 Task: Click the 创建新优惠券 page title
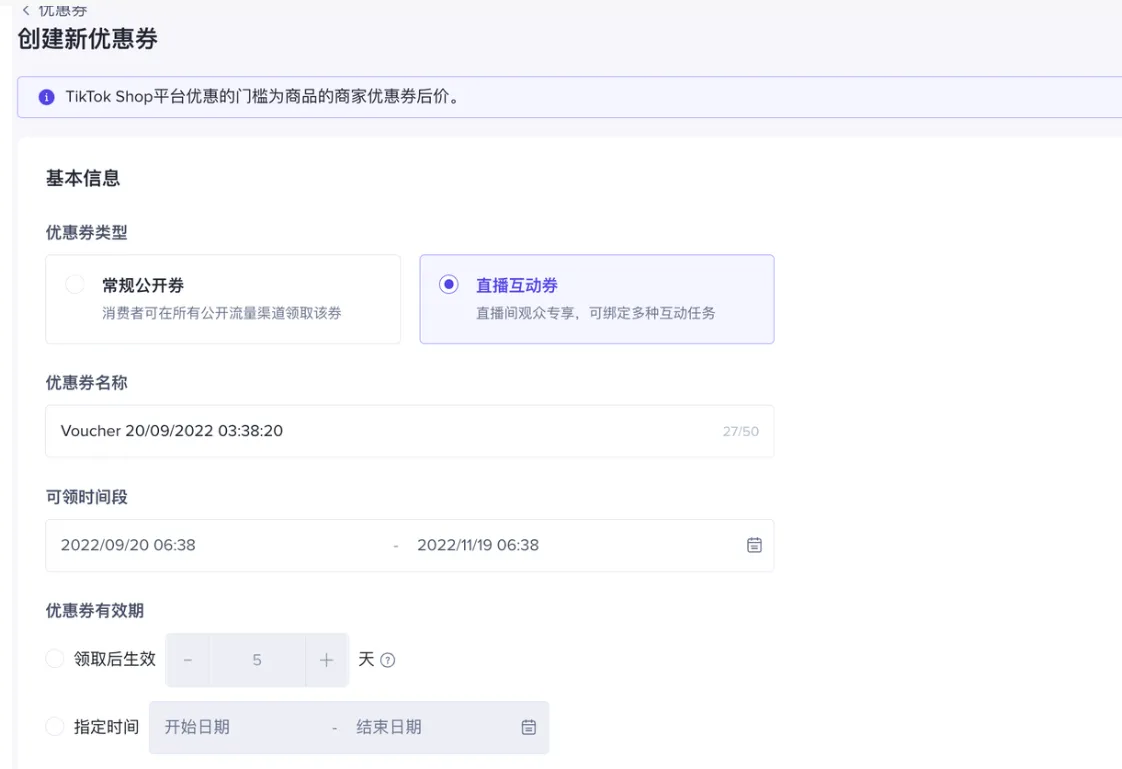(88, 39)
